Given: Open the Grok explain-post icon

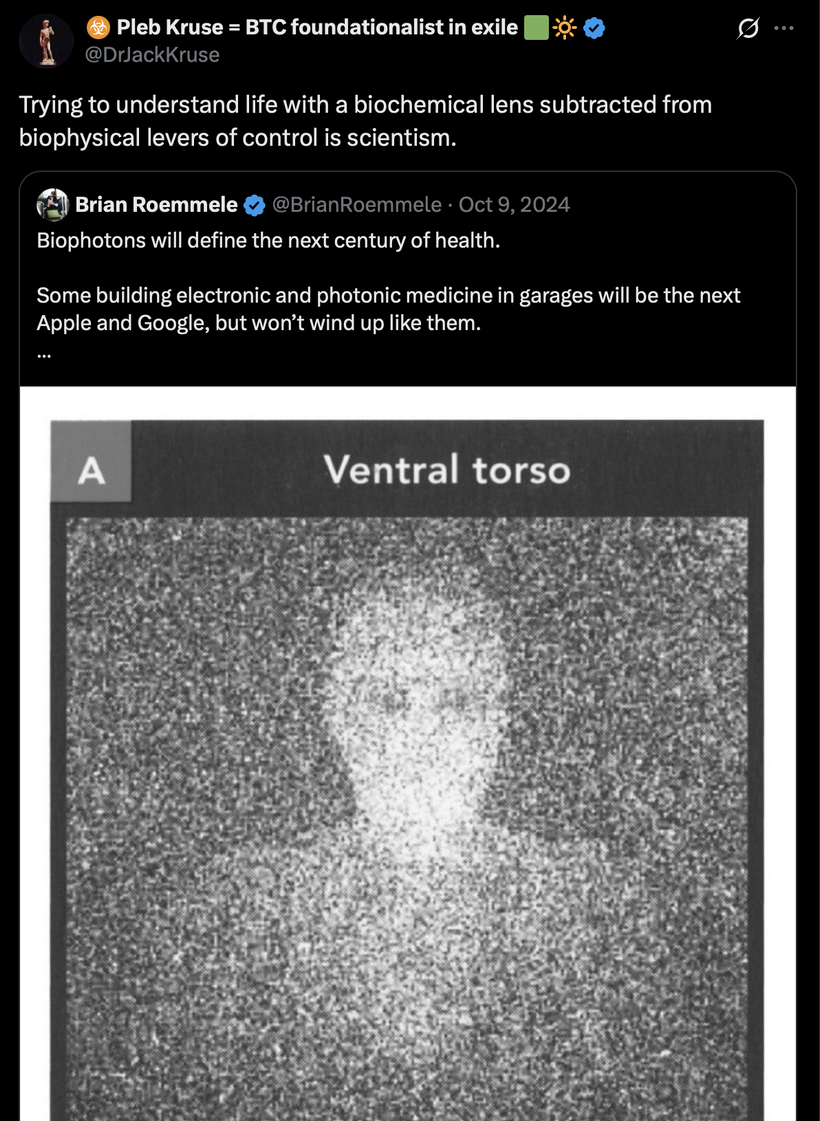Looking at the screenshot, I should pyautogui.click(x=749, y=29).
